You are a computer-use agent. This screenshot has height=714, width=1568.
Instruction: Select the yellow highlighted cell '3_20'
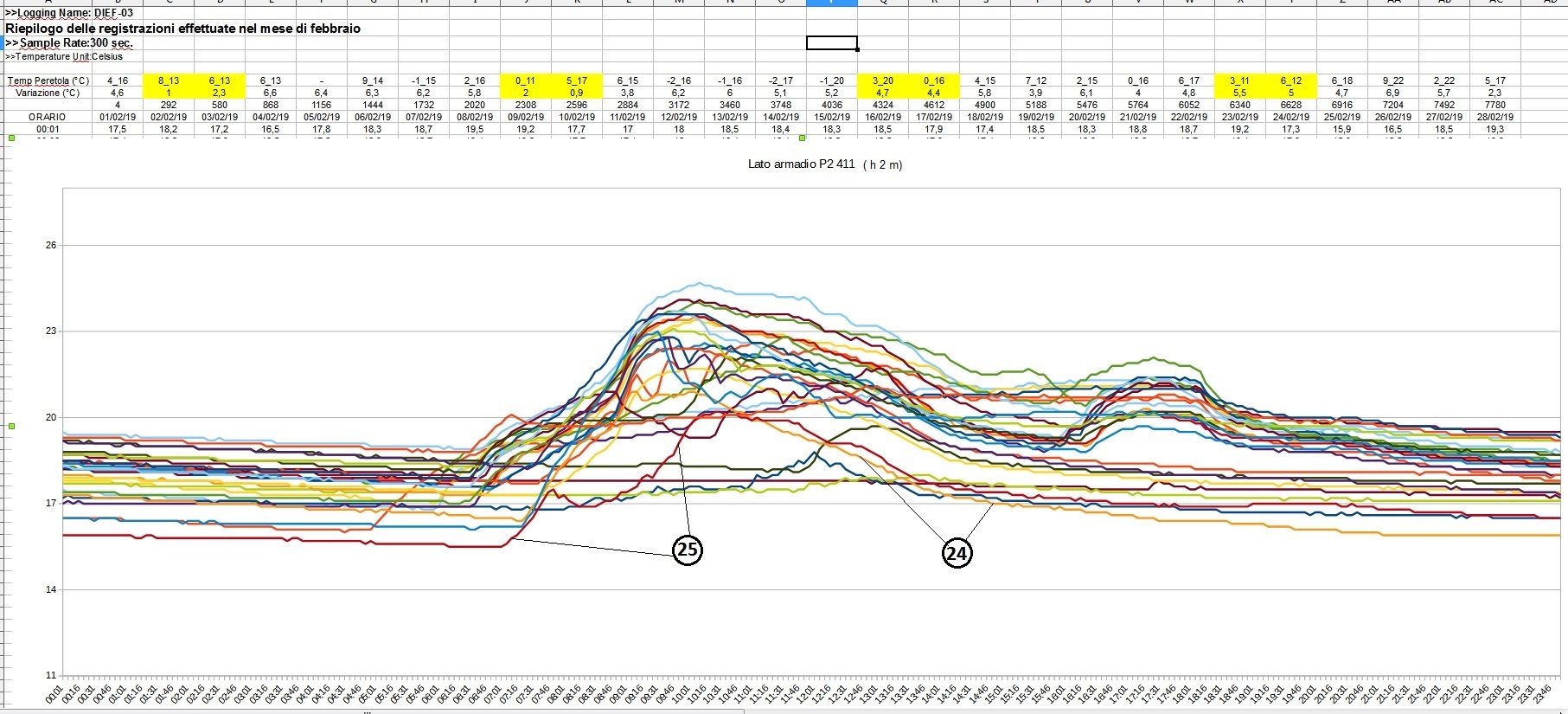point(882,80)
